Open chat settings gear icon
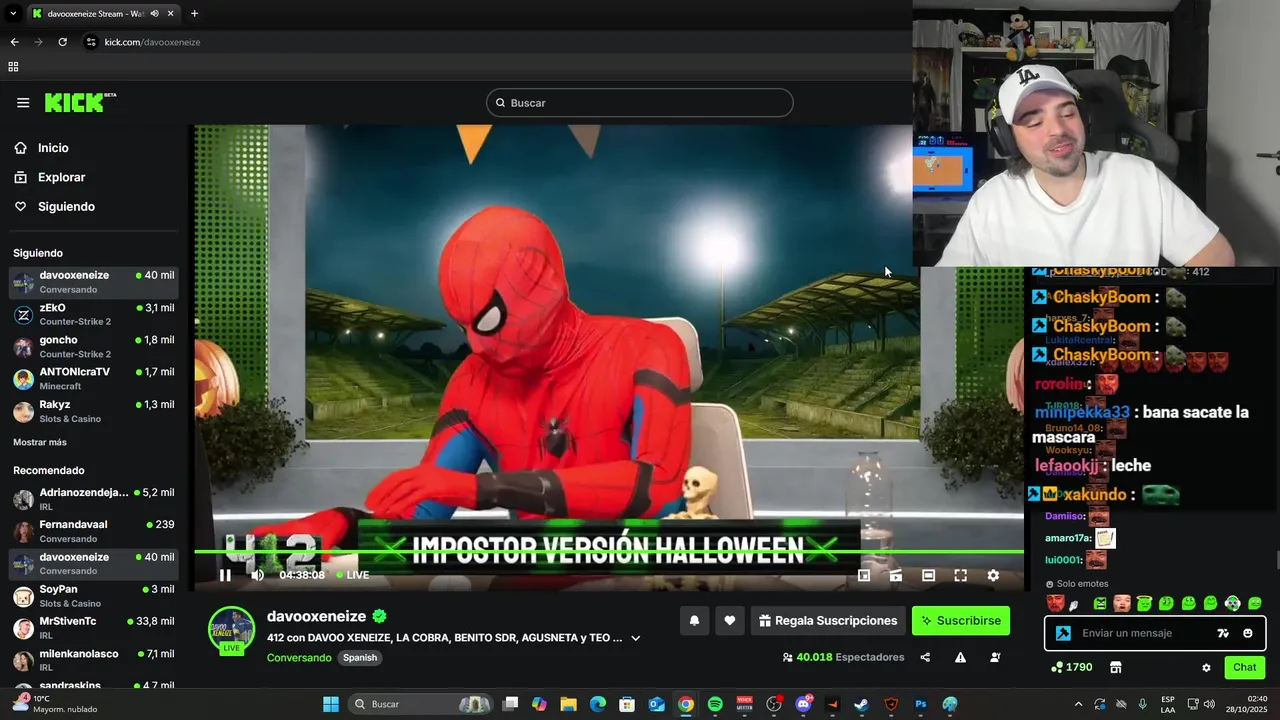The height and width of the screenshot is (720, 1280). pos(1206,667)
